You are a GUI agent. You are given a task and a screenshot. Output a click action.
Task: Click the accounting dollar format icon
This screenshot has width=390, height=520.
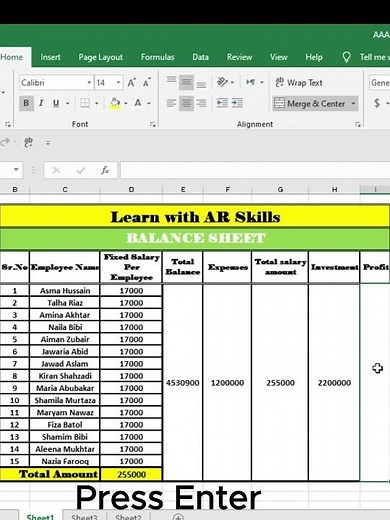(x=377, y=103)
